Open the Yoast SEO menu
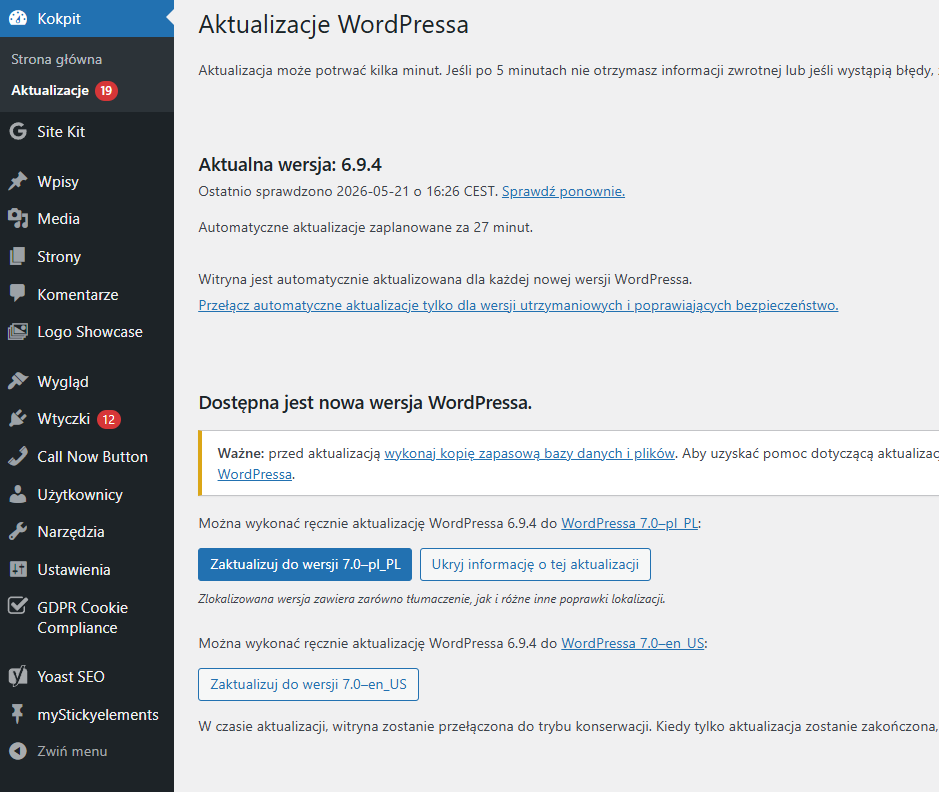 click(x=87, y=676)
